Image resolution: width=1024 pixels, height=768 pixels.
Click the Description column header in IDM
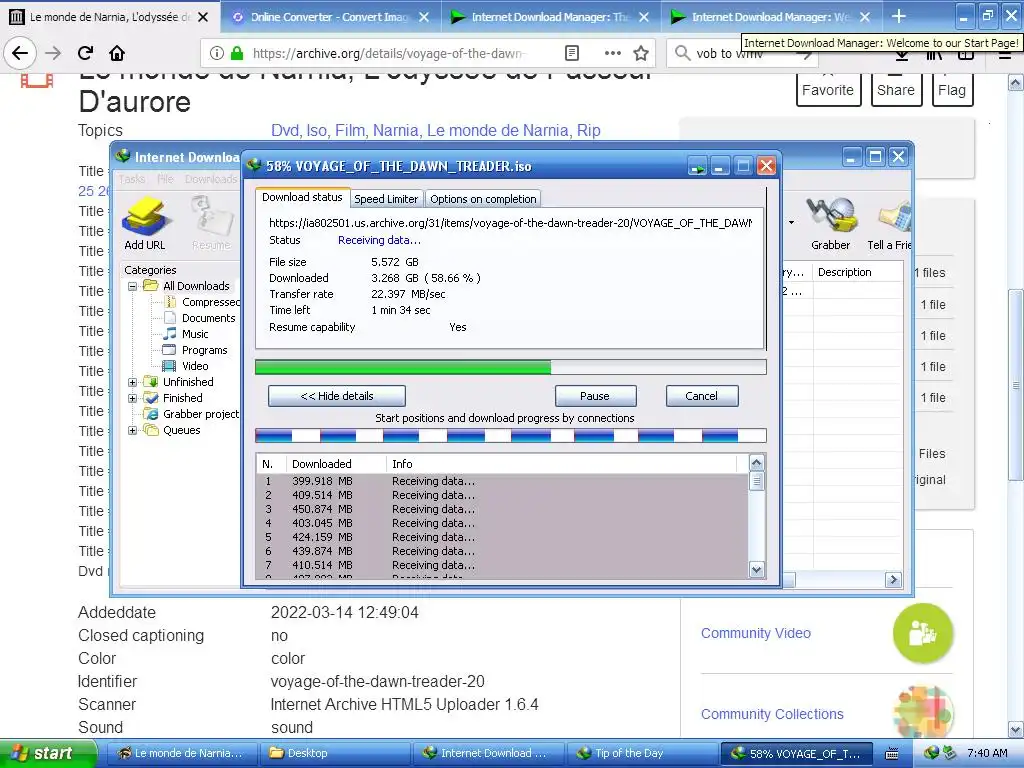click(x=857, y=272)
